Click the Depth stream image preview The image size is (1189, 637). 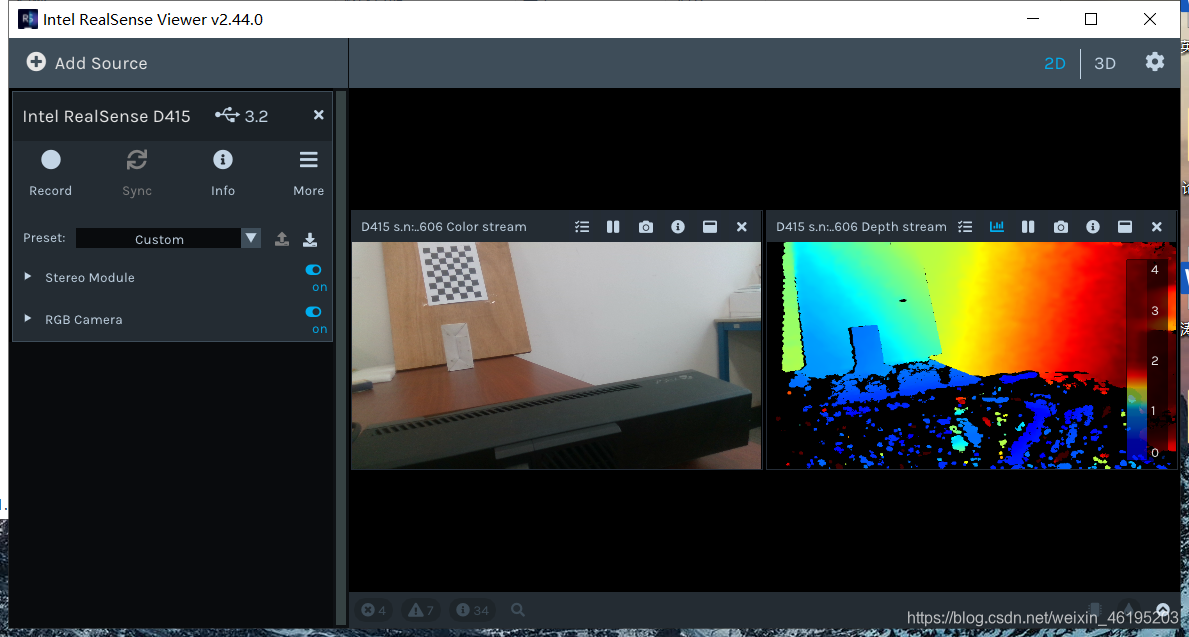pyautogui.click(x=971, y=356)
